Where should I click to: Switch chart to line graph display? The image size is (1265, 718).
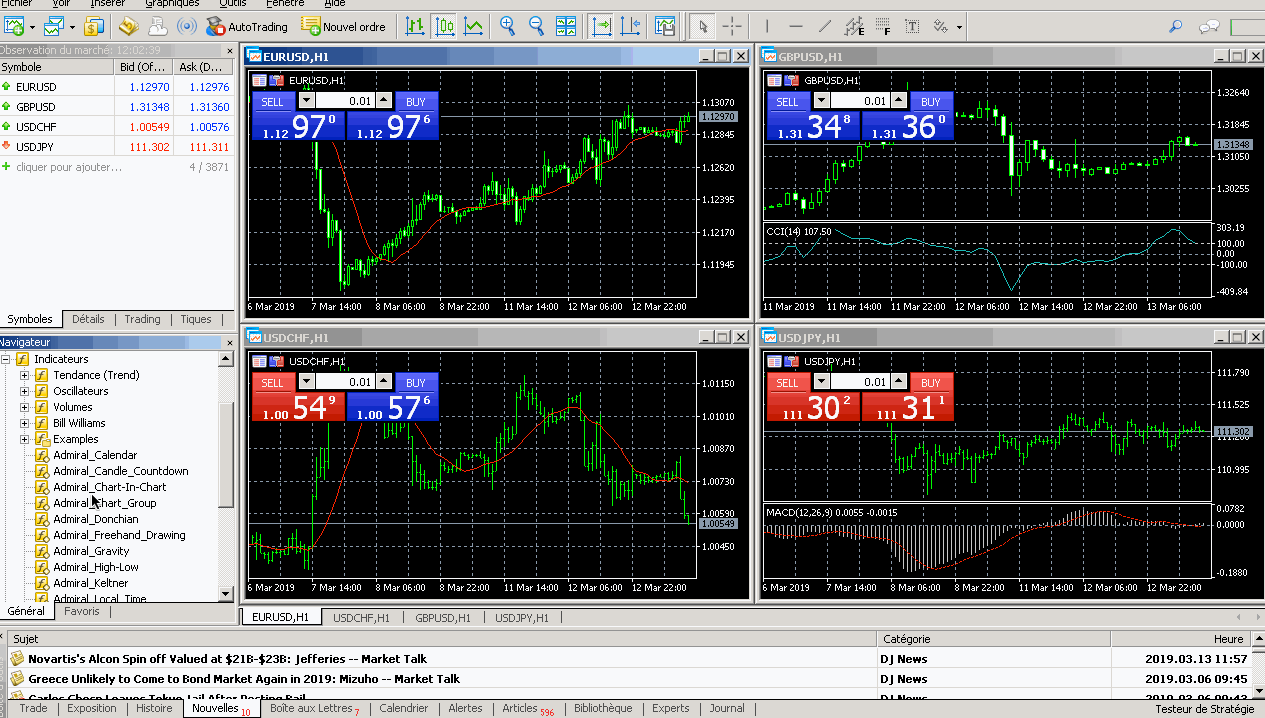coord(474,27)
